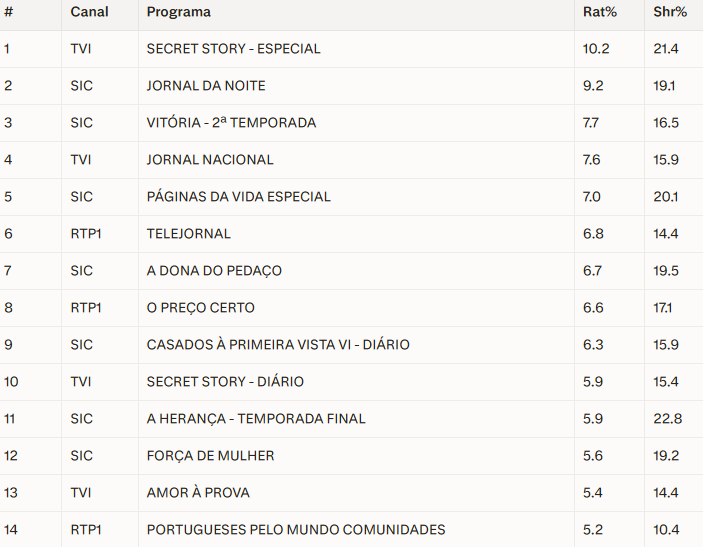This screenshot has height=547, width=703.
Task: Select SECRET STORY - DIÁRIO program
Action: tap(225, 382)
